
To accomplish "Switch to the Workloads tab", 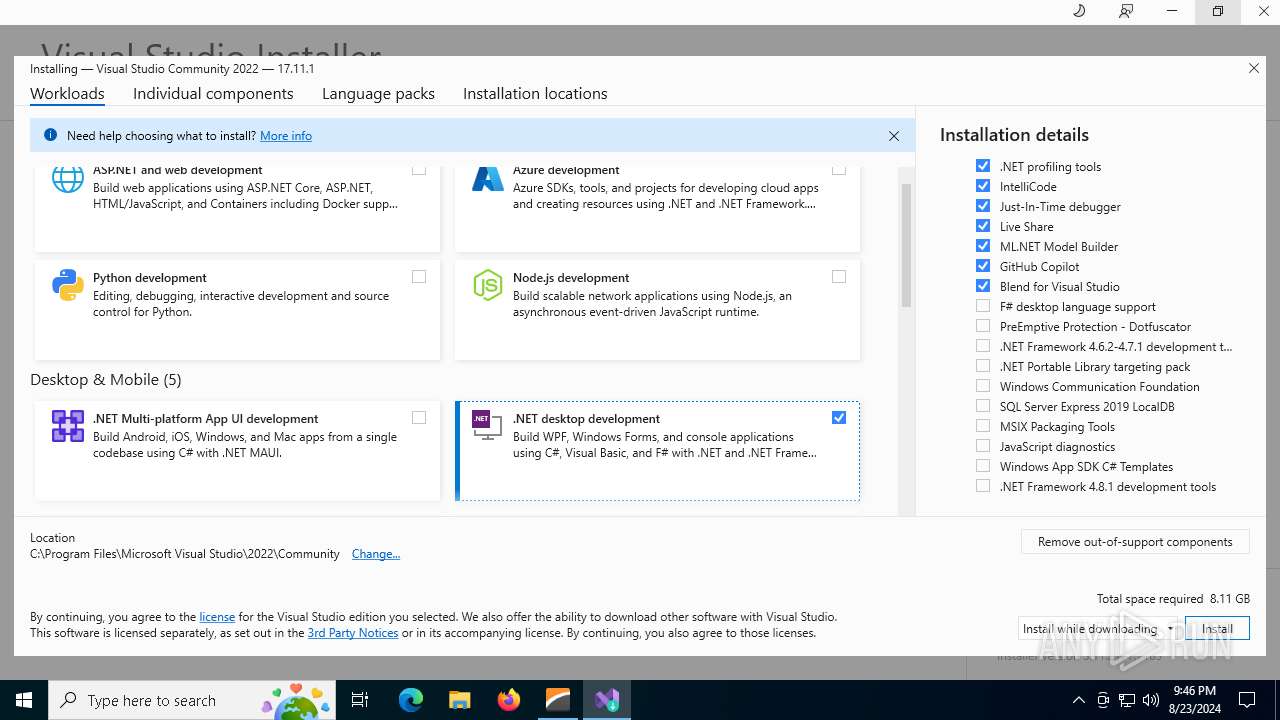I will click(67, 94).
